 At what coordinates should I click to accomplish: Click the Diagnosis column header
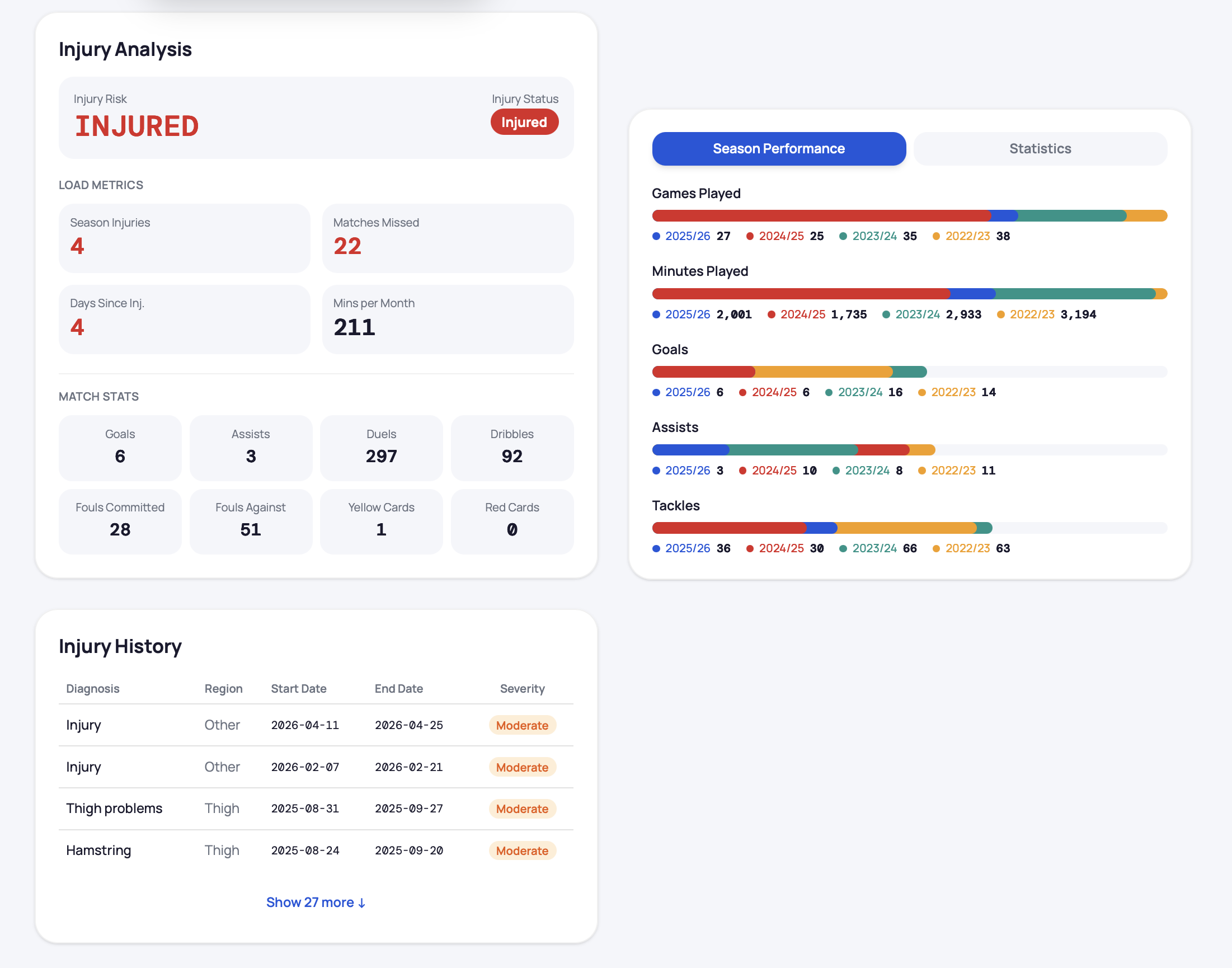tap(93, 689)
